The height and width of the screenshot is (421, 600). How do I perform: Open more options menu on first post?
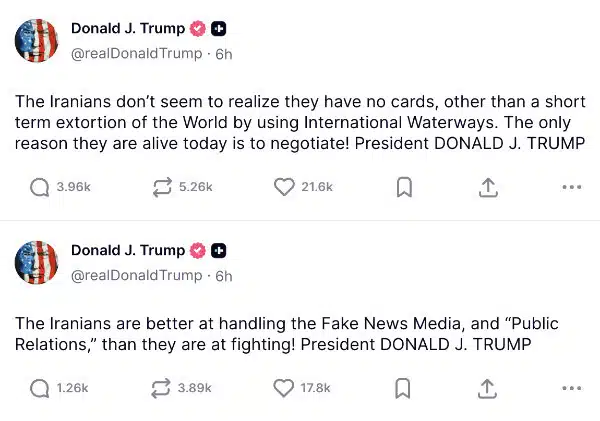coord(571,187)
